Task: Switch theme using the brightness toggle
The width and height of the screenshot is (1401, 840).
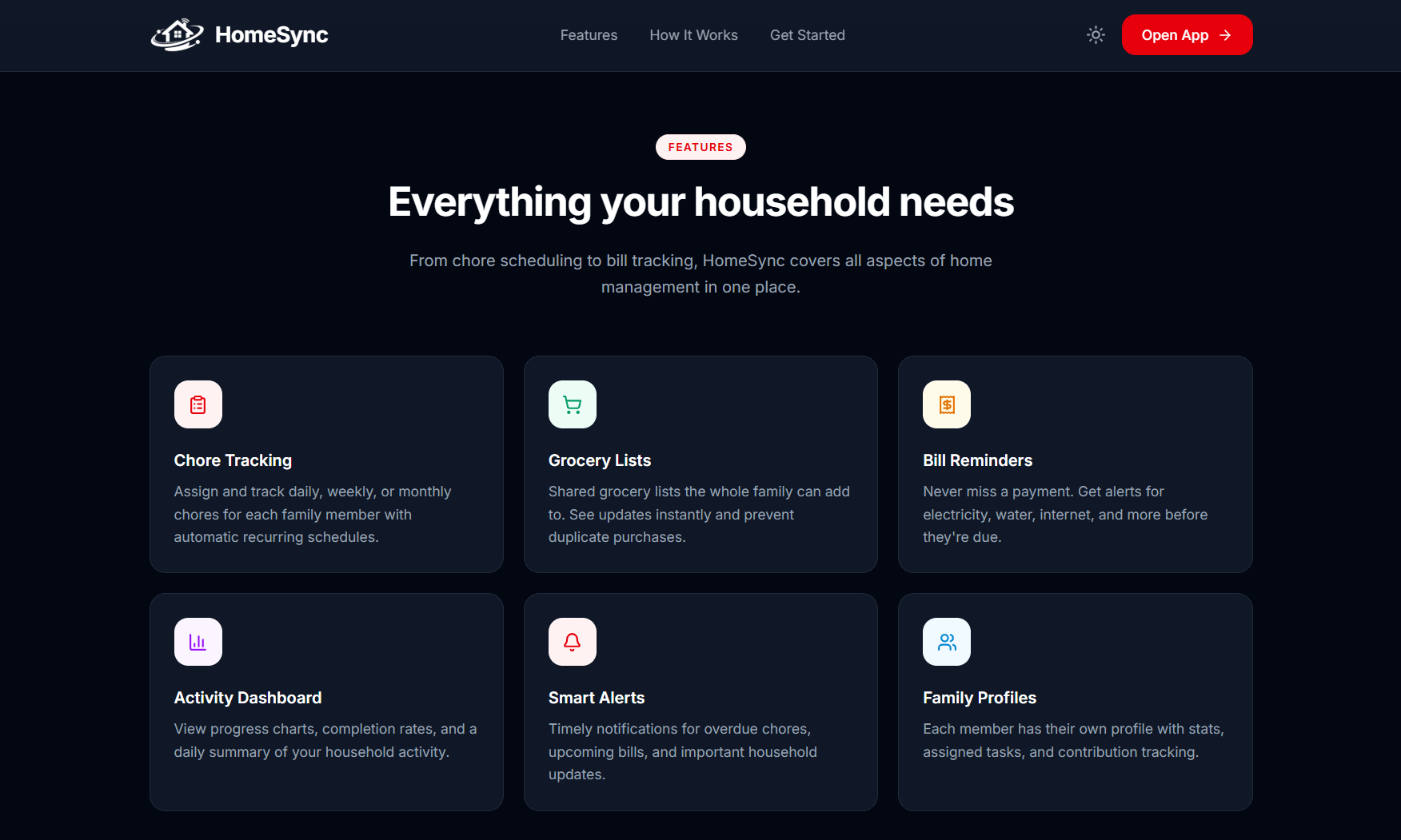Action: [1096, 34]
